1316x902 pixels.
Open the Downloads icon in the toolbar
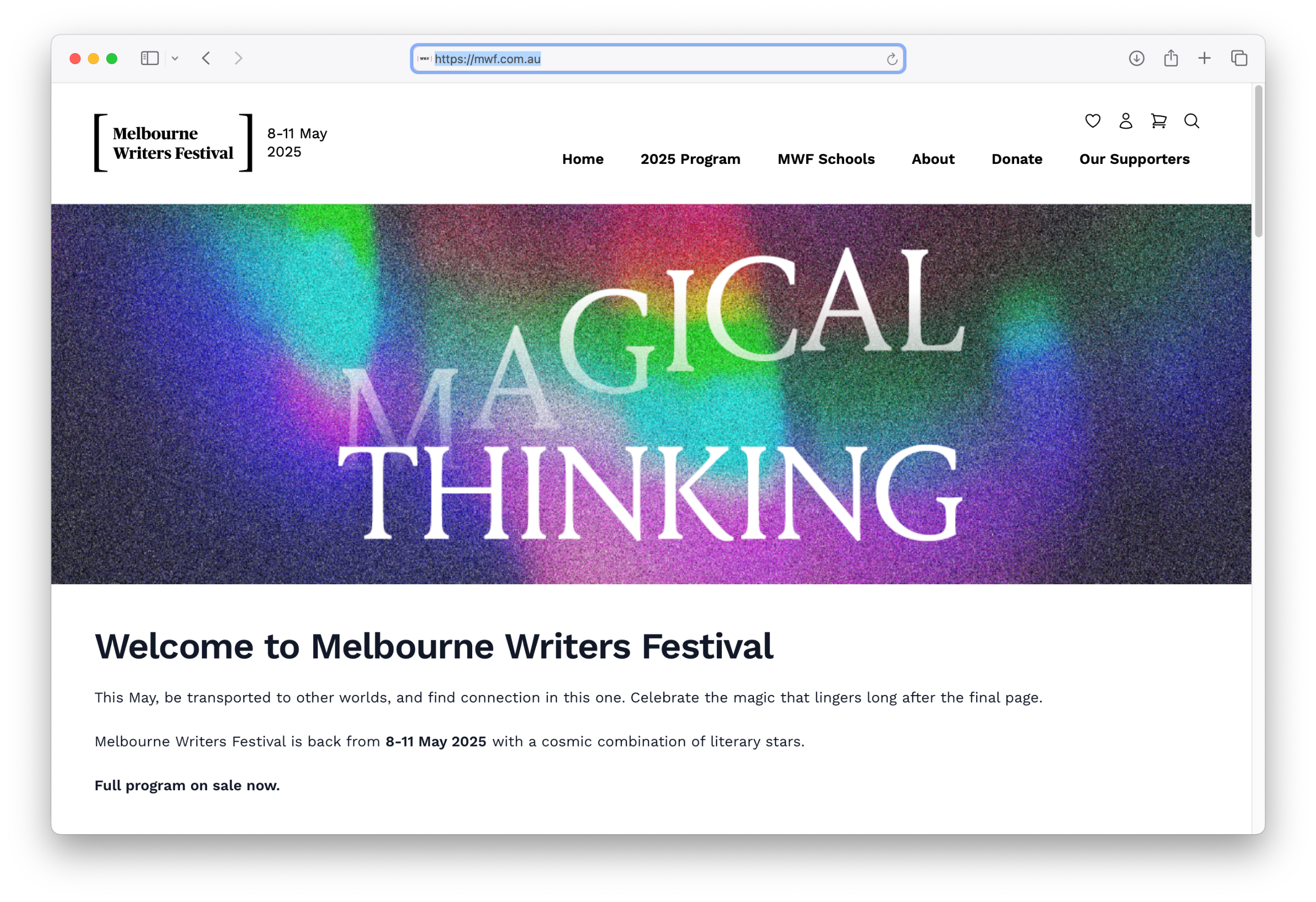(x=1137, y=58)
